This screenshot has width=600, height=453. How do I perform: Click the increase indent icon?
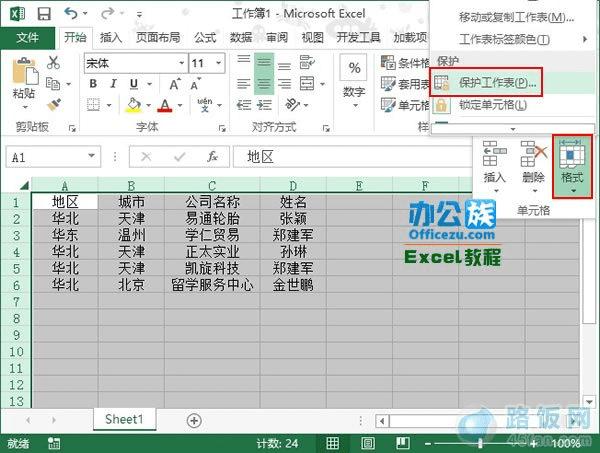click(x=264, y=104)
